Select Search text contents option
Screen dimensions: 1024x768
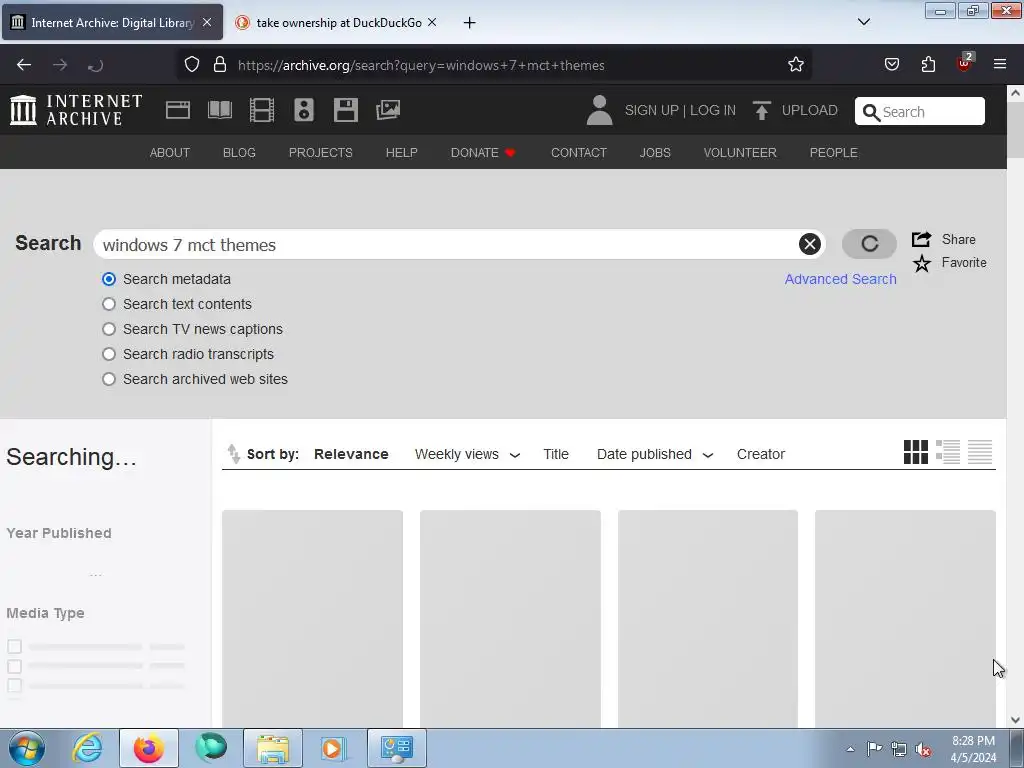tap(109, 304)
